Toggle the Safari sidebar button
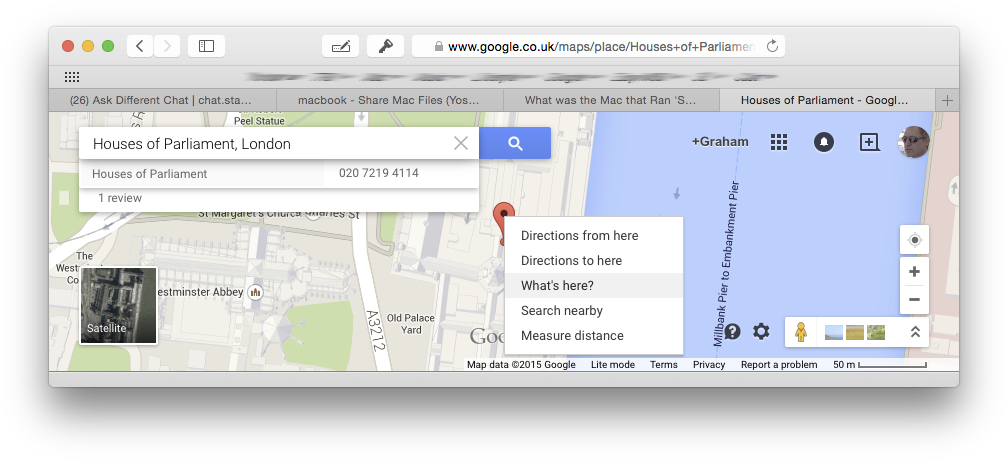The height and width of the screenshot is (461, 1007). (206, 46)
